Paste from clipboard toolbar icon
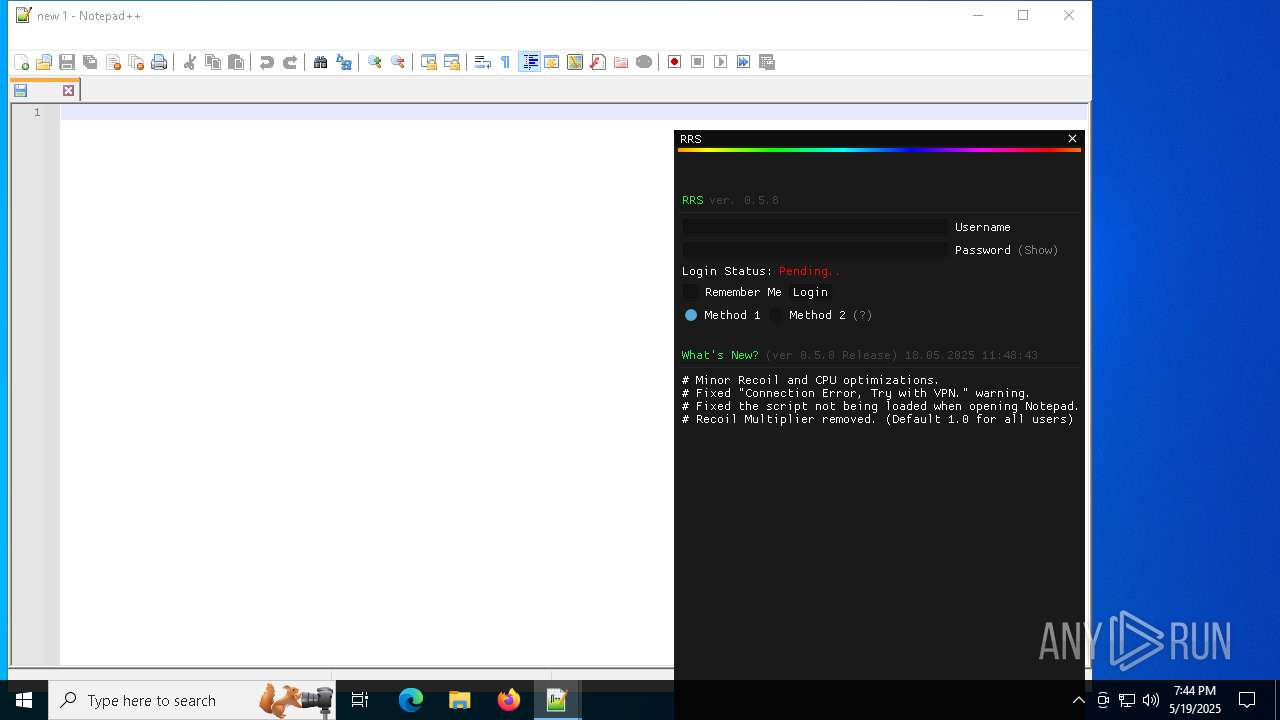Viewport: 1280px width, 720px height. pyautogui.click(x=236, y=62)
